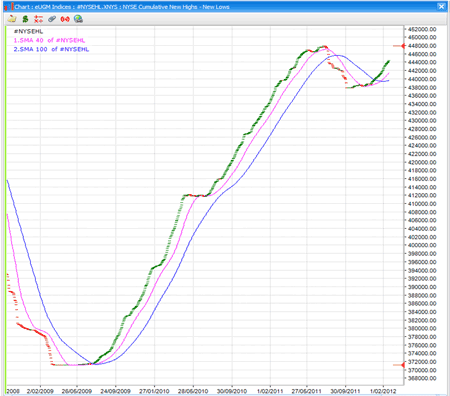Click the chart window title bar icon
The image size is (450, 396).
(9, 6)
